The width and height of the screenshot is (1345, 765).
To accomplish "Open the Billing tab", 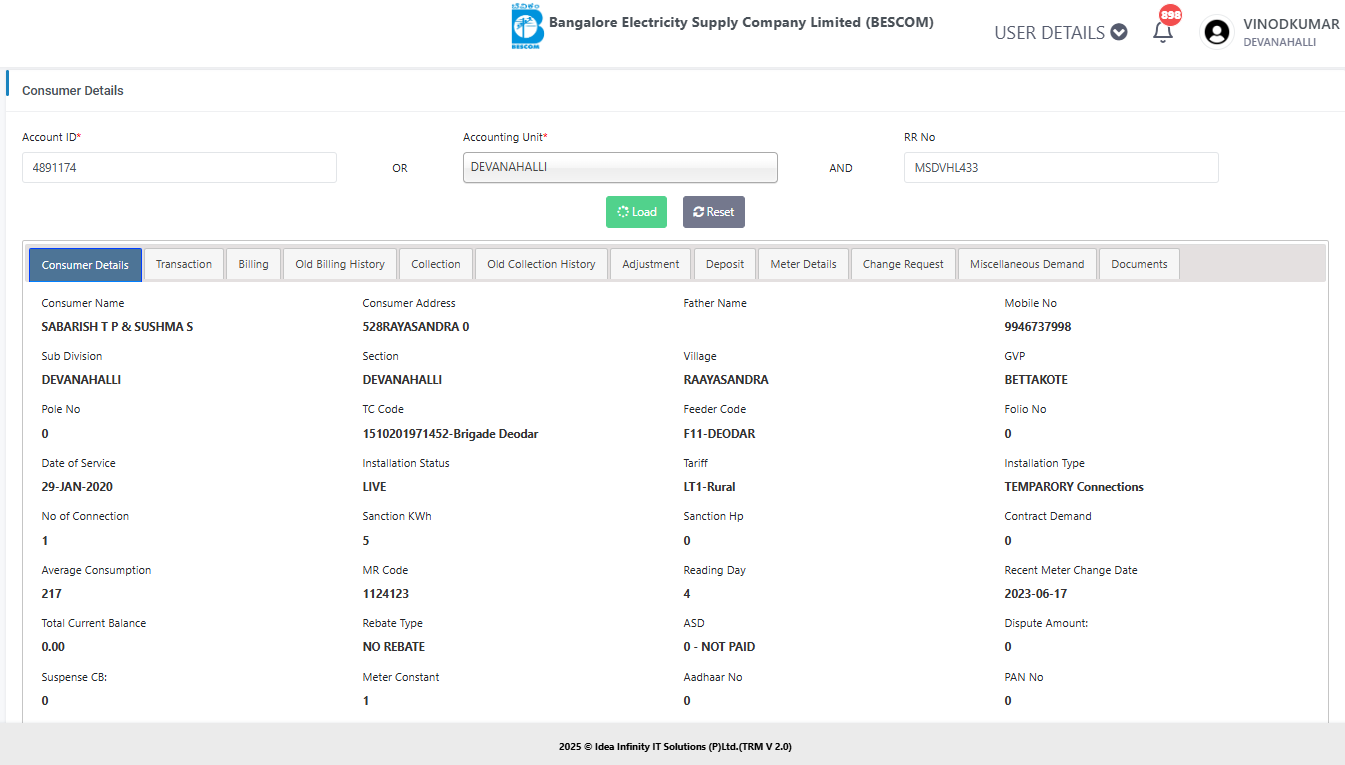I will [x=253, y=264].
